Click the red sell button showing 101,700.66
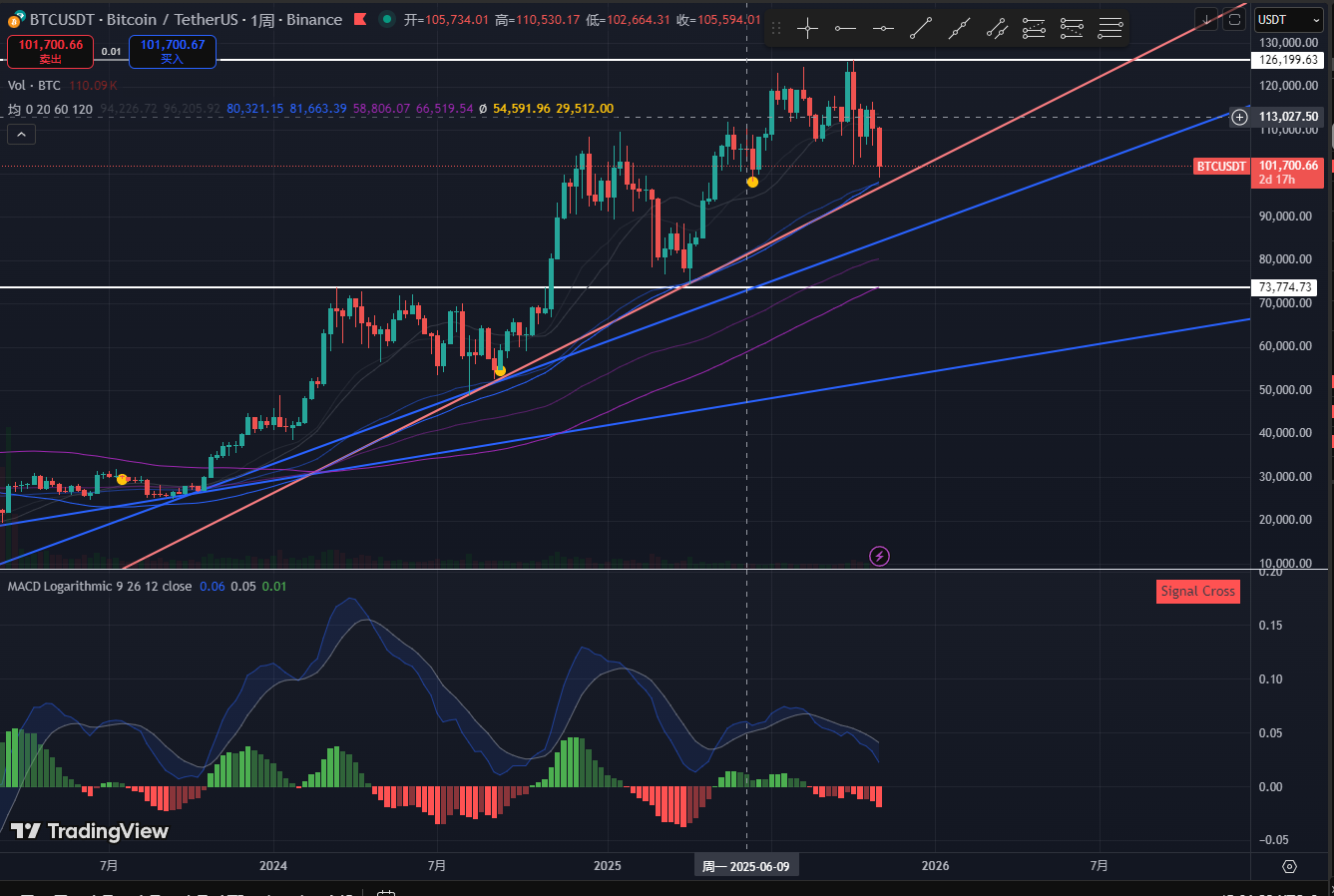This screenshot has height=896, width=1334. coord(51,51)
